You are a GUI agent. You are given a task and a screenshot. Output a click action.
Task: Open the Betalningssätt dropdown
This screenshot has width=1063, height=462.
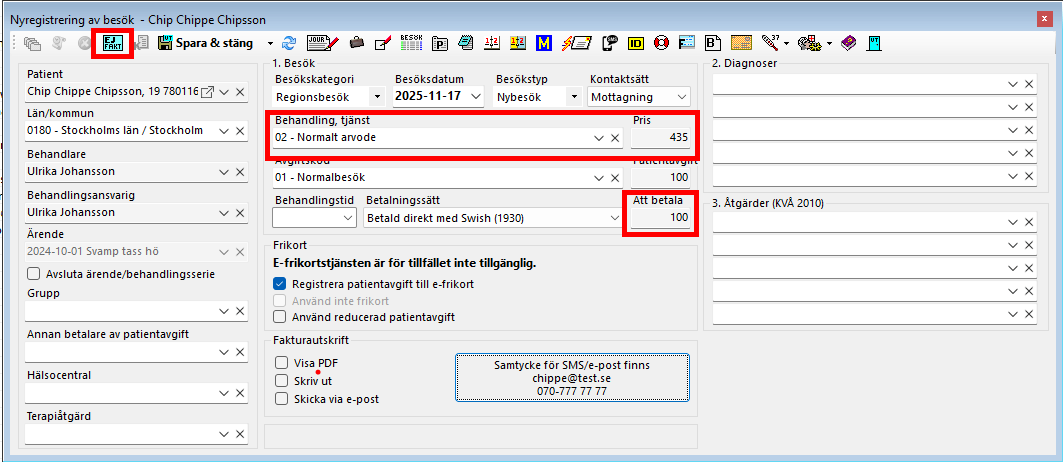click(x=614, y=217)
